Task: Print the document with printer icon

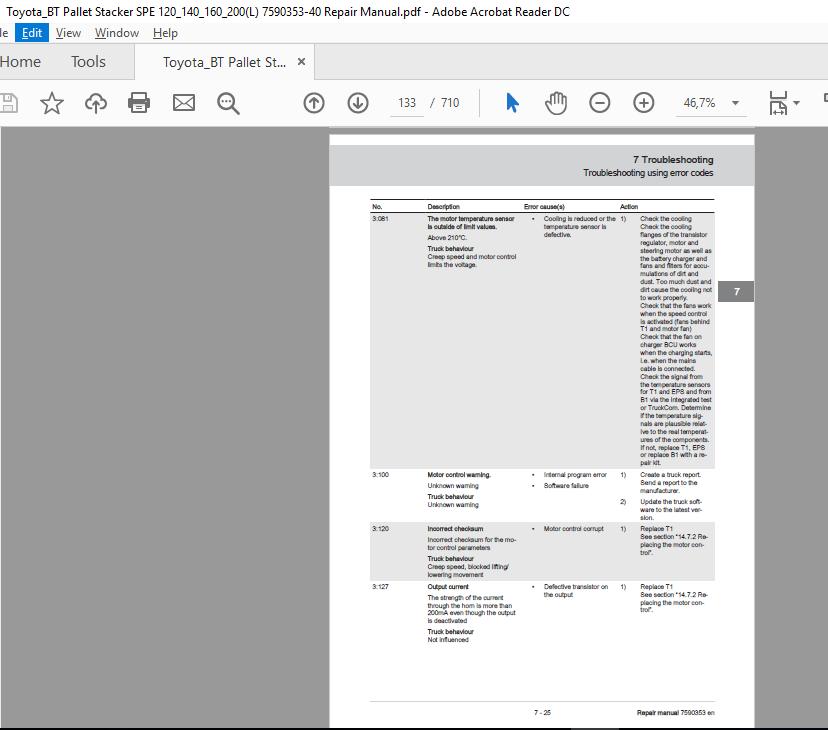Action: click(x=139, y=103)
